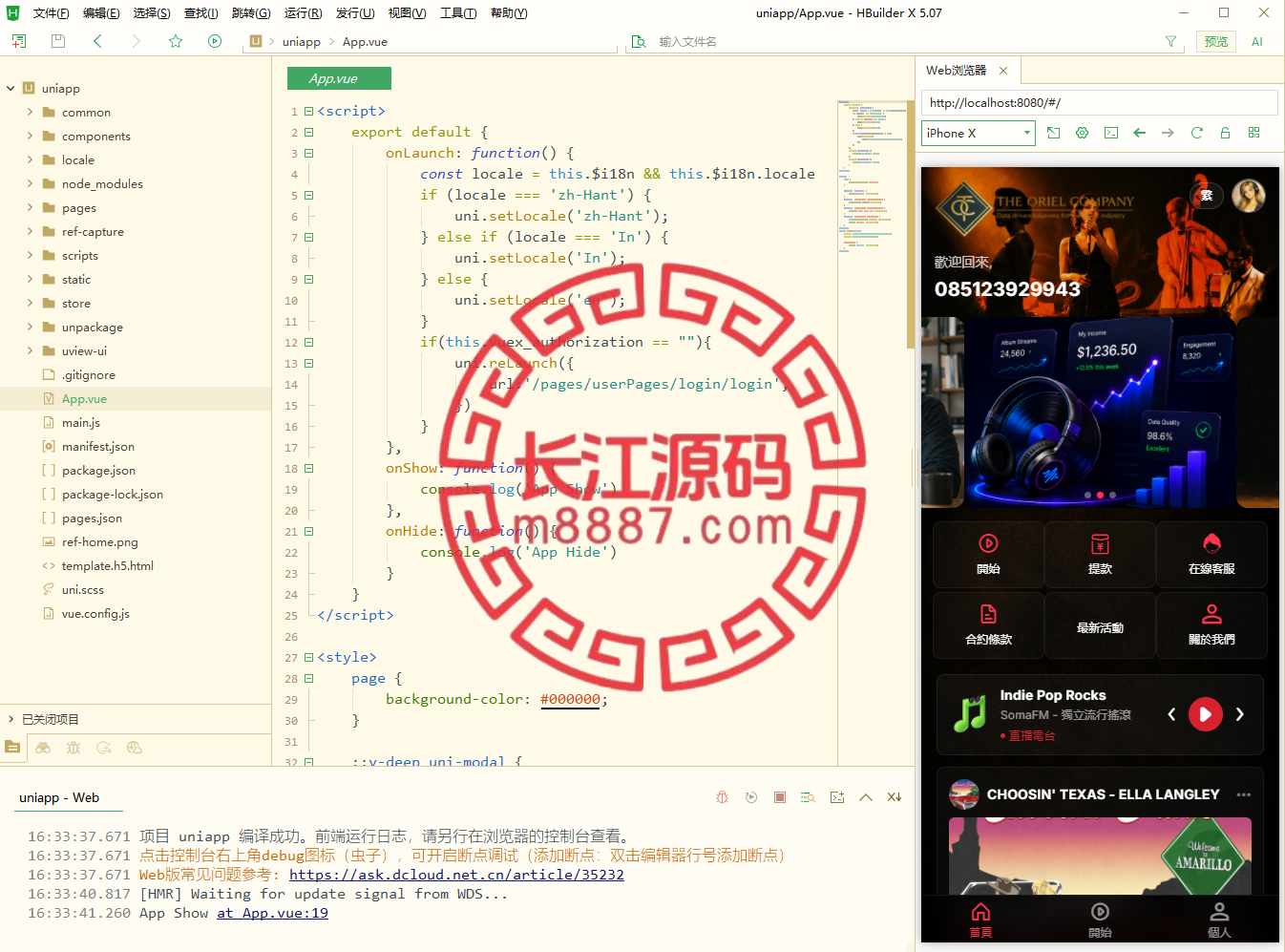This screenshot has height=952, width=1285.
Task: Toggle the 繁 language switch in preview
Action: [1207, 196]
